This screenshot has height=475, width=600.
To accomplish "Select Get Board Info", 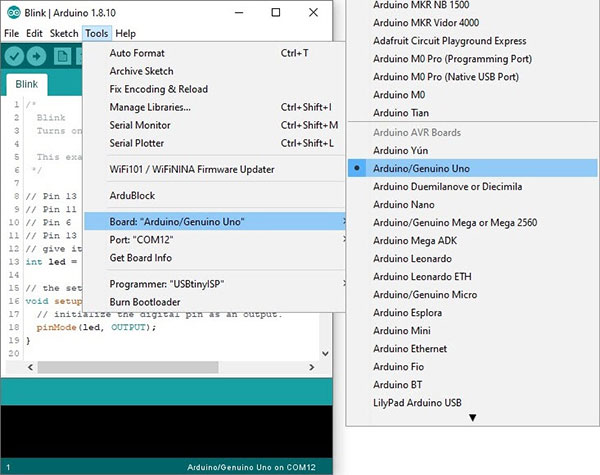I will pos(214,258).
